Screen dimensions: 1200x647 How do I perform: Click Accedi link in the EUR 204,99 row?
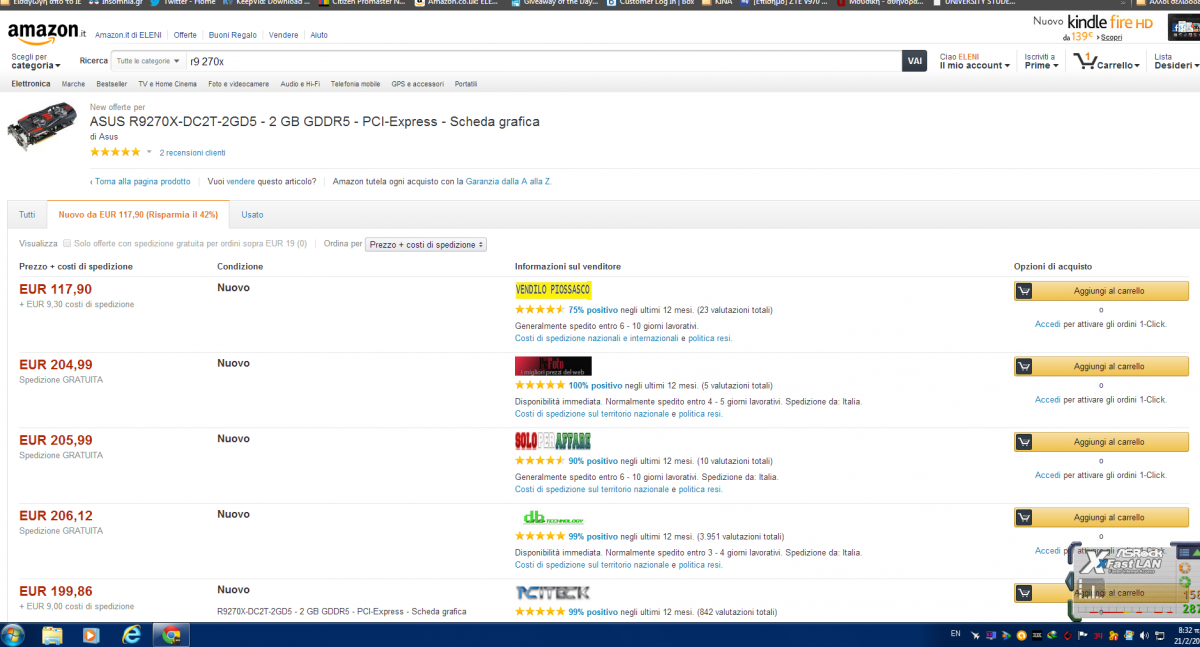tap(1047, 399)
